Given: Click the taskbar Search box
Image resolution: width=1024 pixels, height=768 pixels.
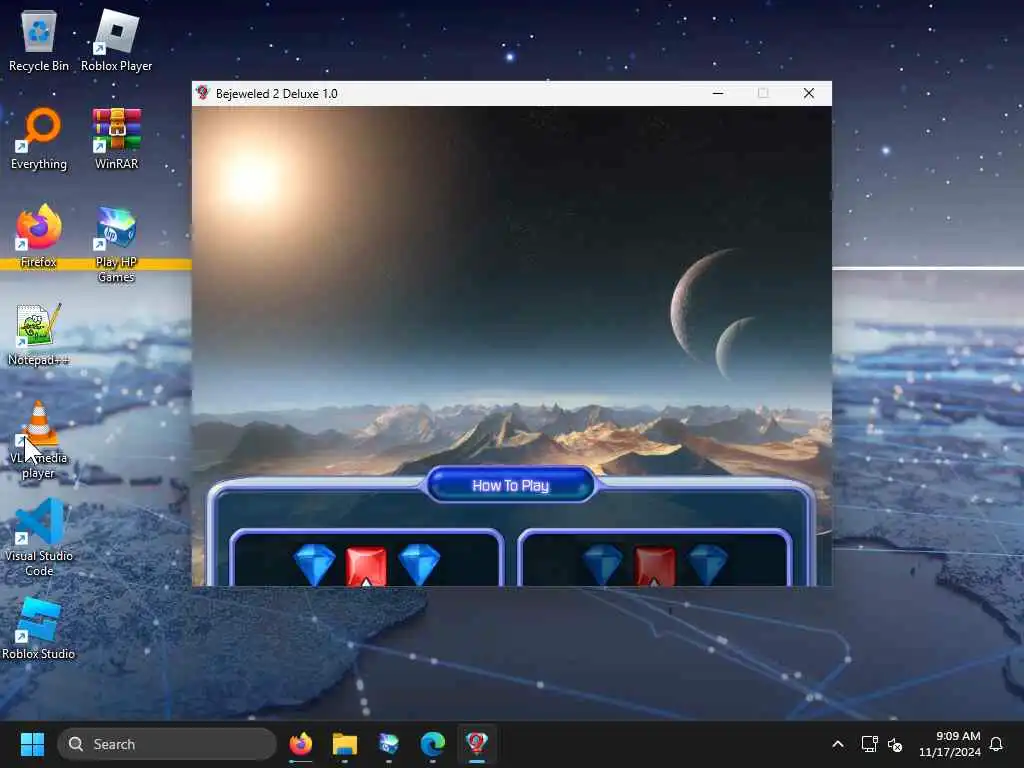Looking at the screenshot, I should pos(167,744).
